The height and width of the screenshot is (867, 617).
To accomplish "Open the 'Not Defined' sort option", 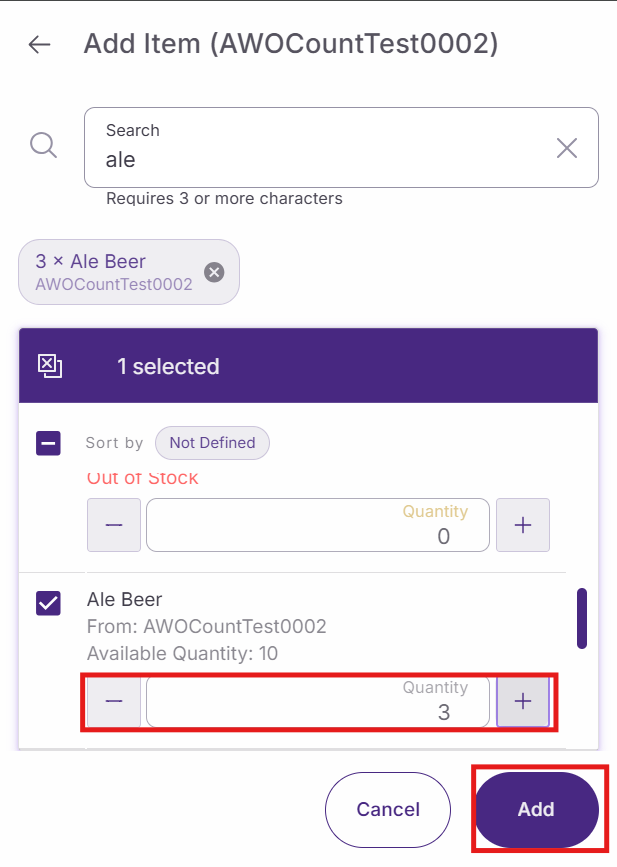I will (x=212, y=442).
